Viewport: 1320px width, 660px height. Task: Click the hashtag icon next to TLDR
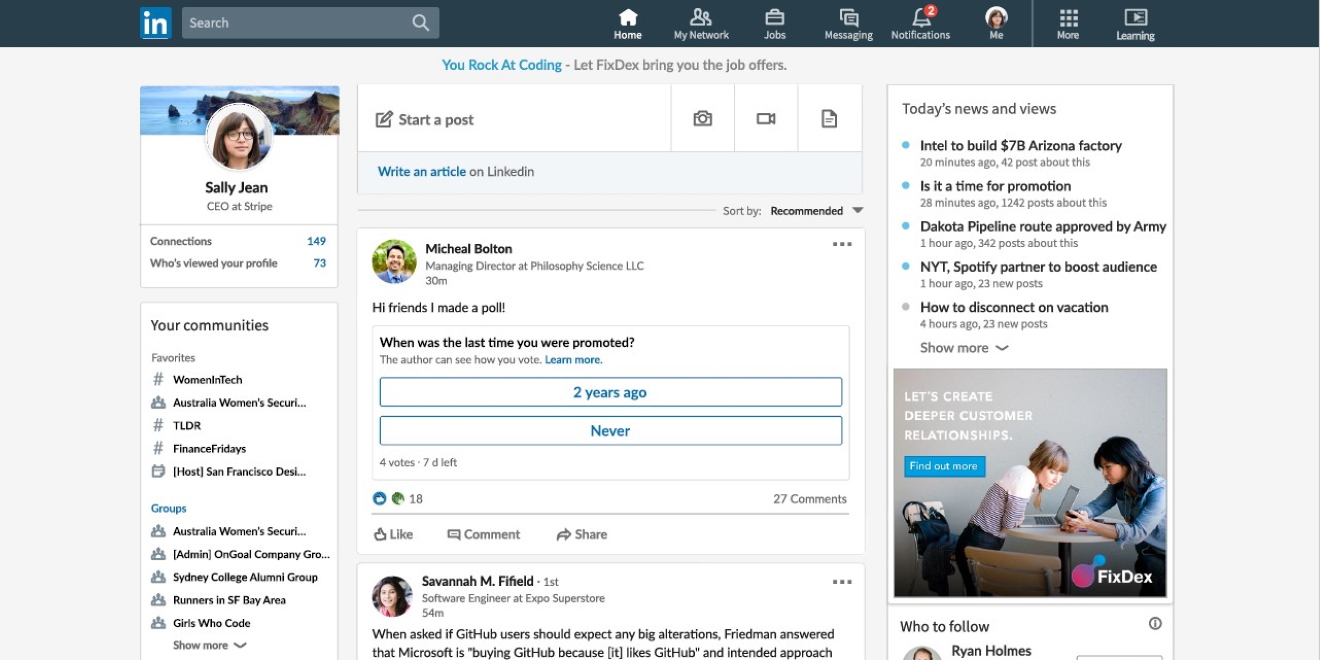click(158, 426)
